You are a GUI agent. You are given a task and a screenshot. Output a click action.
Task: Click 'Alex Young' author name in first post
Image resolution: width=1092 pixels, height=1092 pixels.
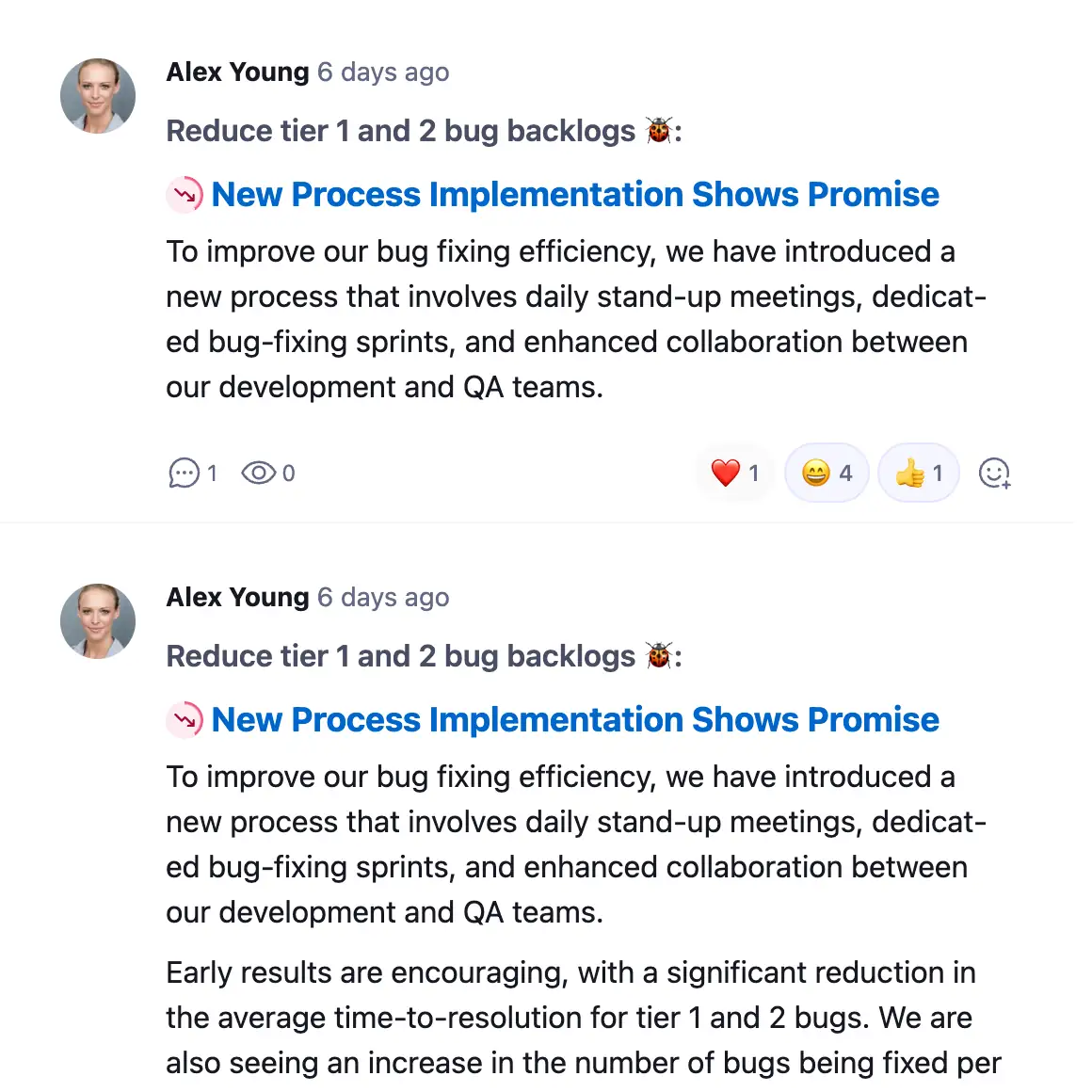[x=237, y=72]
